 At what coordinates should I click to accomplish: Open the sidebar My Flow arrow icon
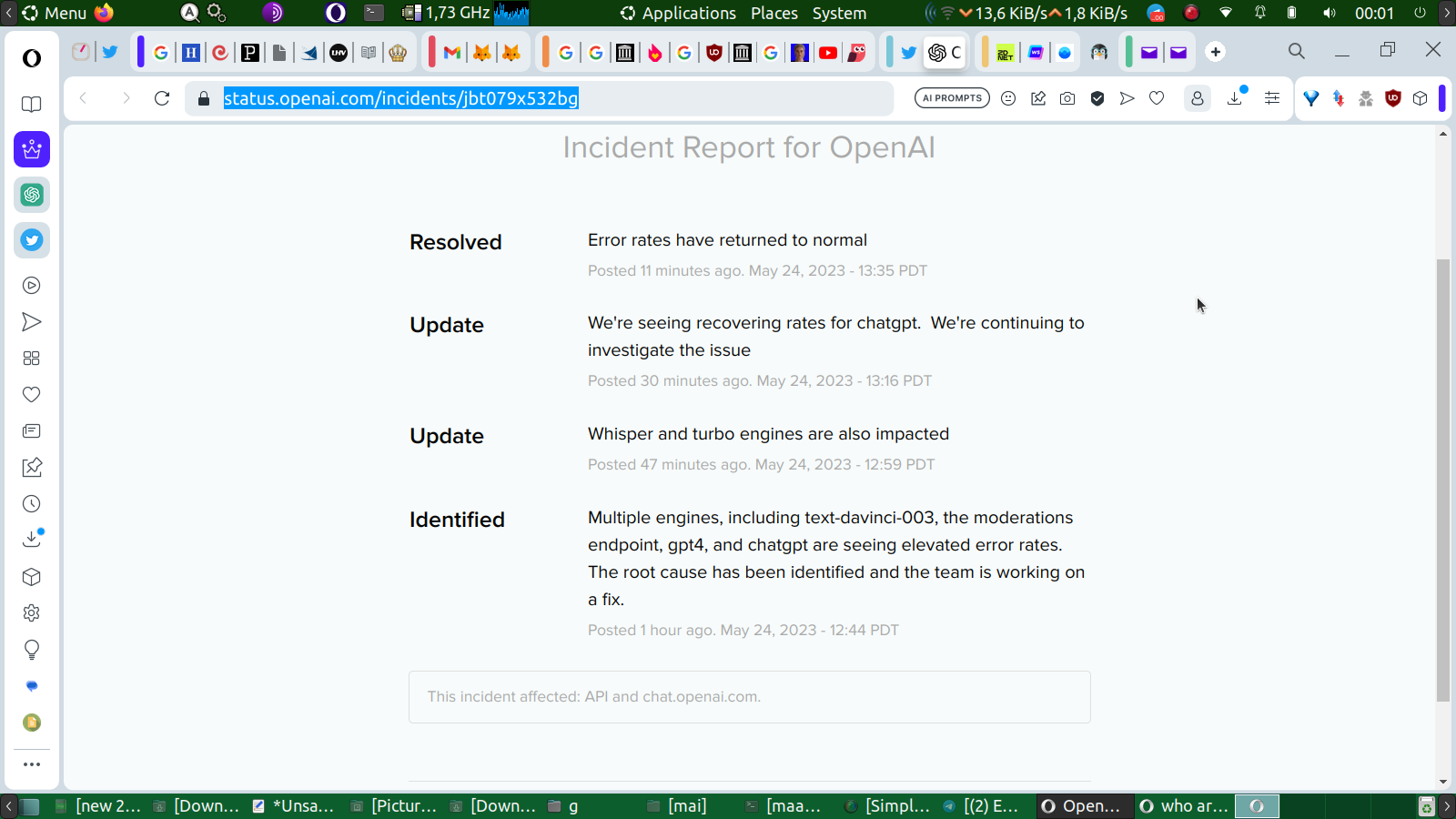[32, 322]
